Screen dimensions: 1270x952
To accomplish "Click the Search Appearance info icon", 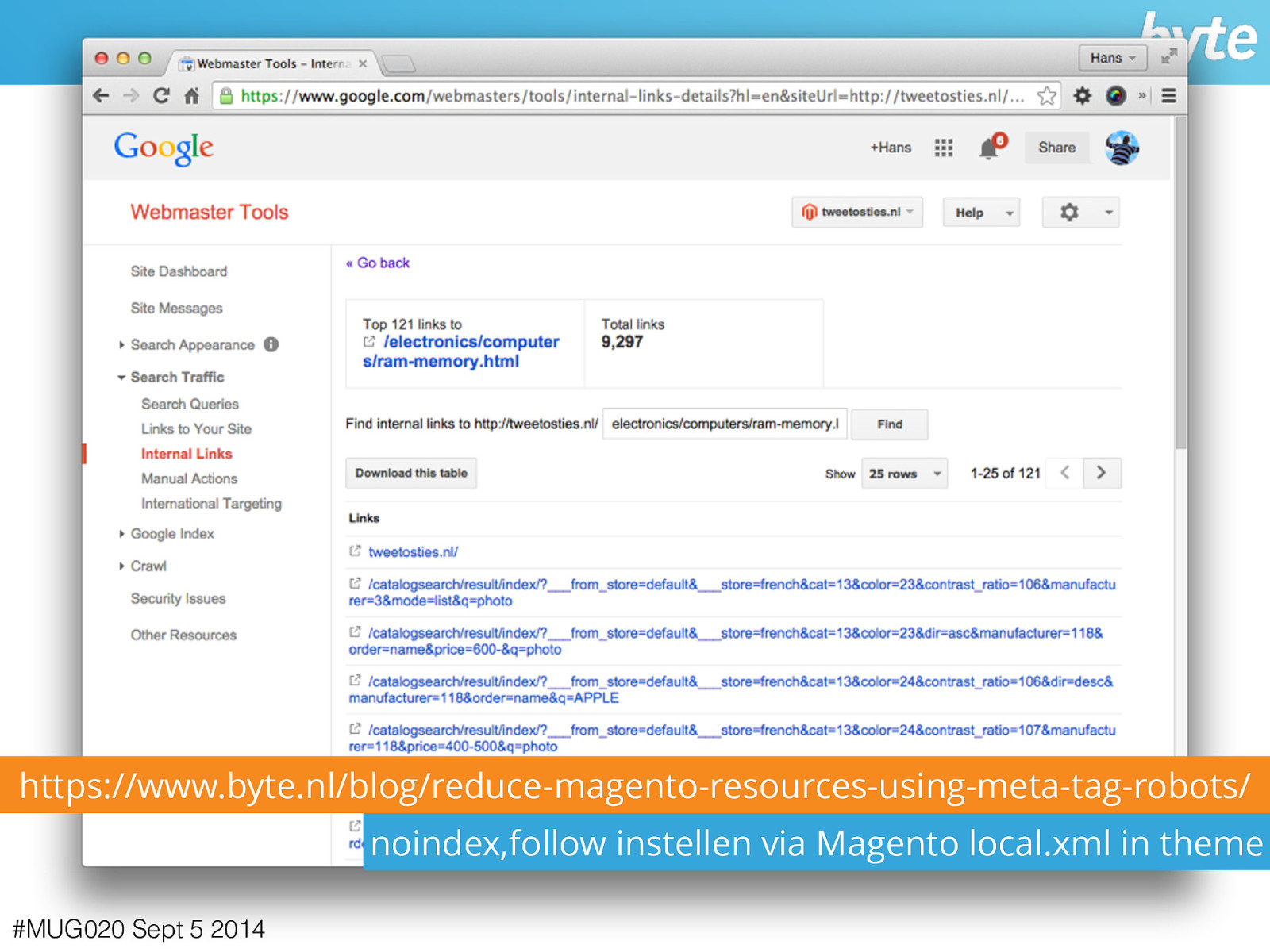I will click(x=271, y=344).
